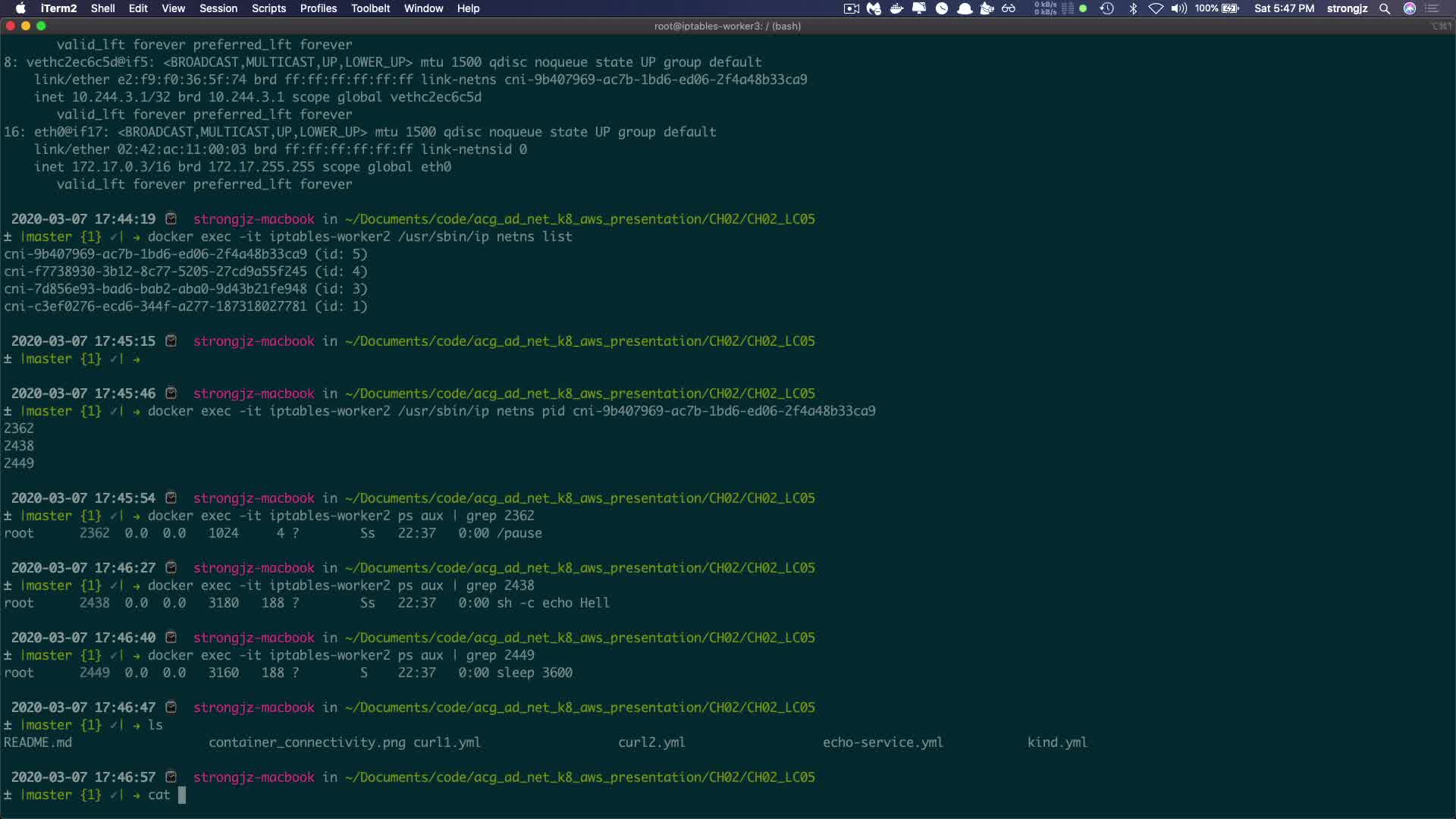
Task: Open the Time Machine status icon
Action: 1106,8
